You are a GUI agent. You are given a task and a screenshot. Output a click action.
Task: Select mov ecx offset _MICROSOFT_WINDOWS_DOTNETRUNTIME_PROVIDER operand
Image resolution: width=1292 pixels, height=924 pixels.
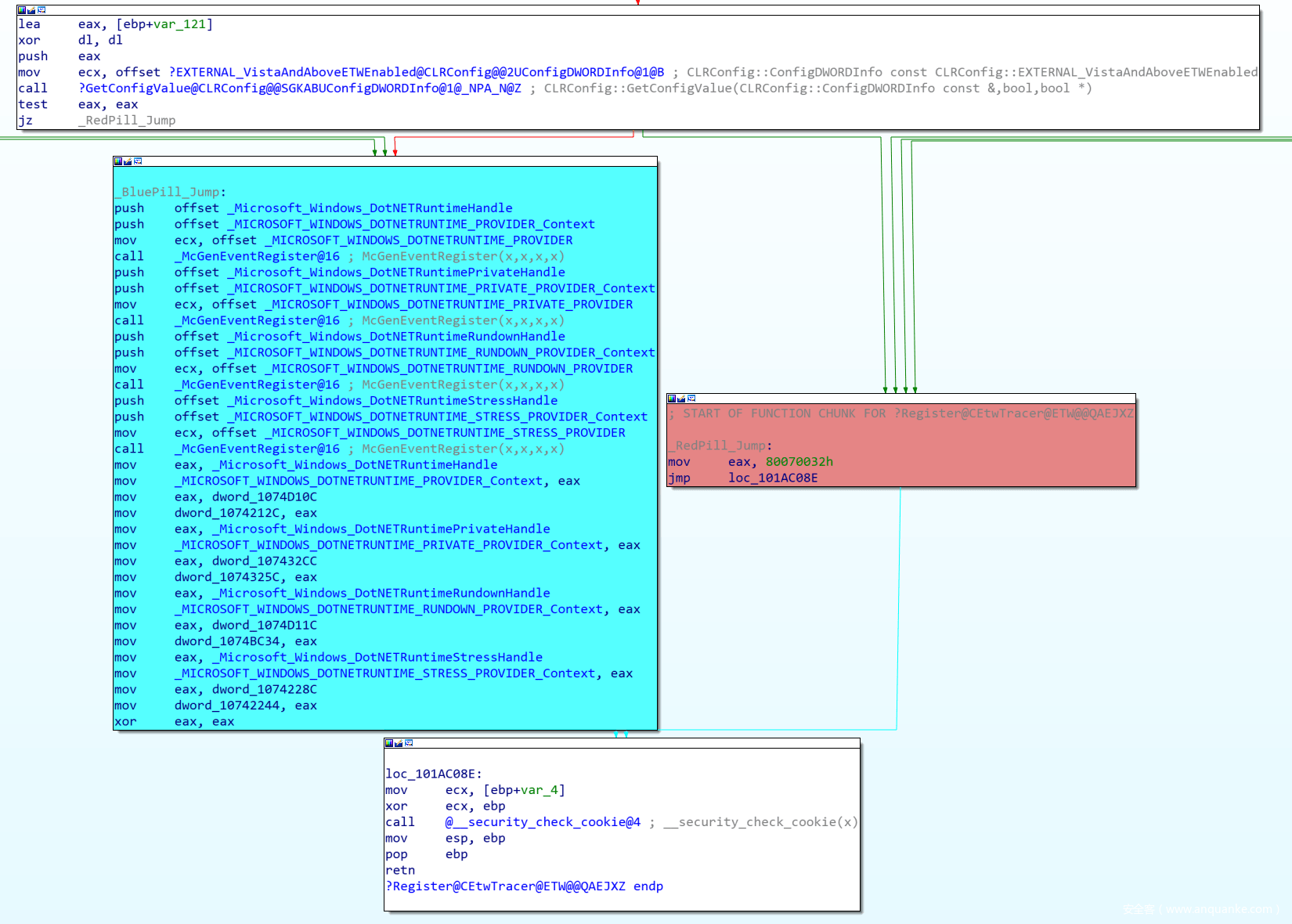(x=419, y=240)
